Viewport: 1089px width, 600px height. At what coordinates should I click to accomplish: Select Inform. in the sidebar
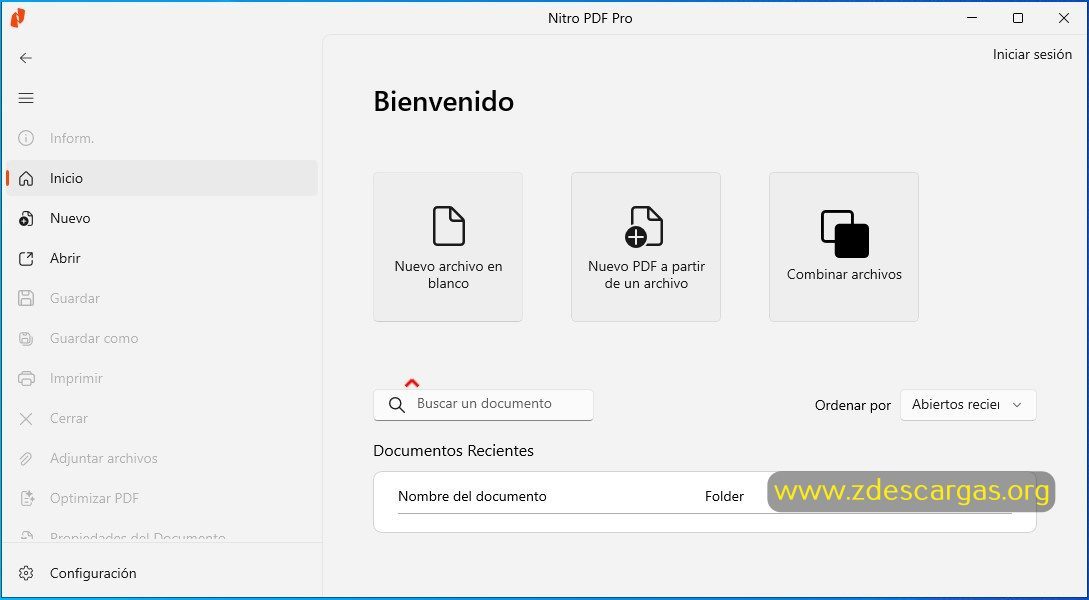tap(162, 138)
